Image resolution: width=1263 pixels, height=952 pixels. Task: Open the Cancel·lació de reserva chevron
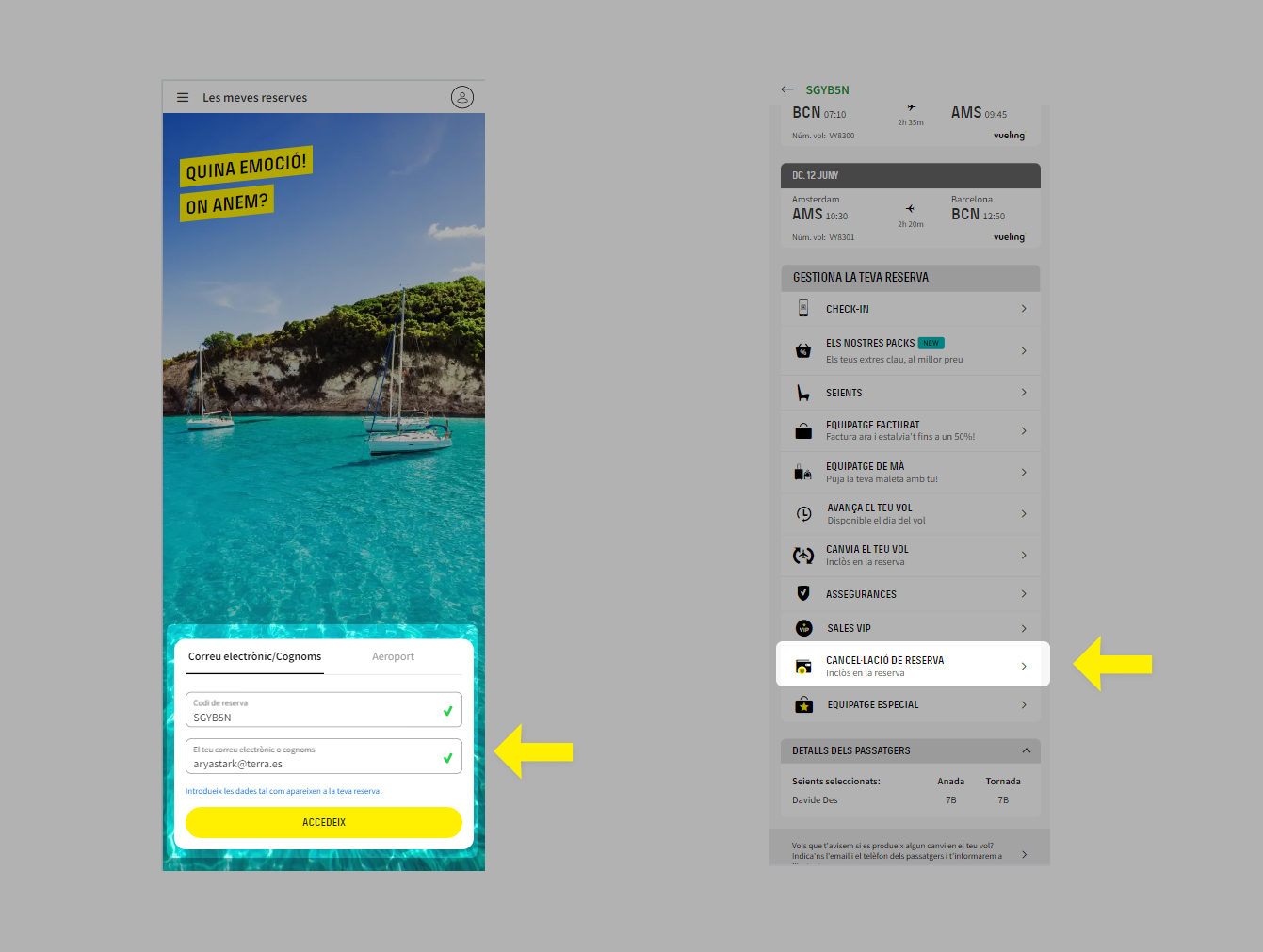tap(1024, 667)
